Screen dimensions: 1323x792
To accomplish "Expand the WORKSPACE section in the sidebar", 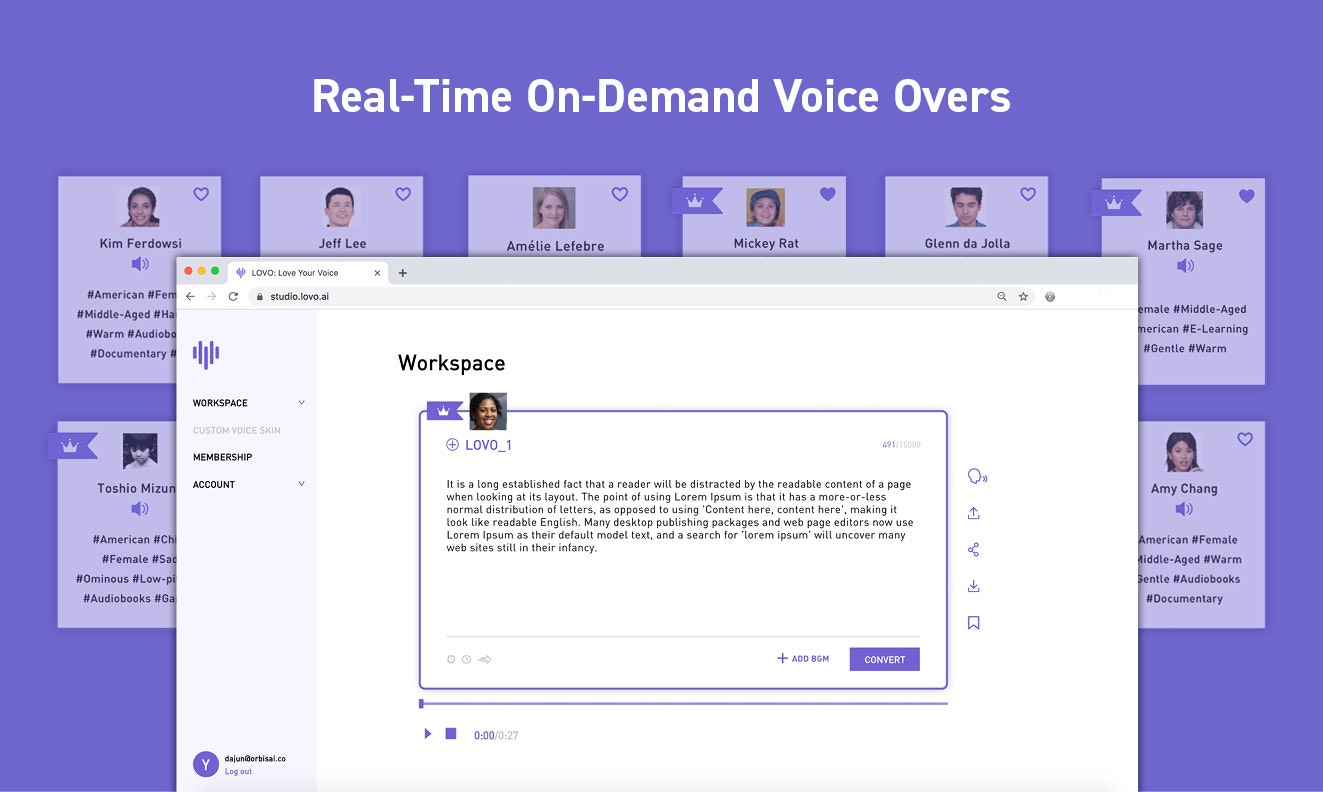I will pos(301,402).
